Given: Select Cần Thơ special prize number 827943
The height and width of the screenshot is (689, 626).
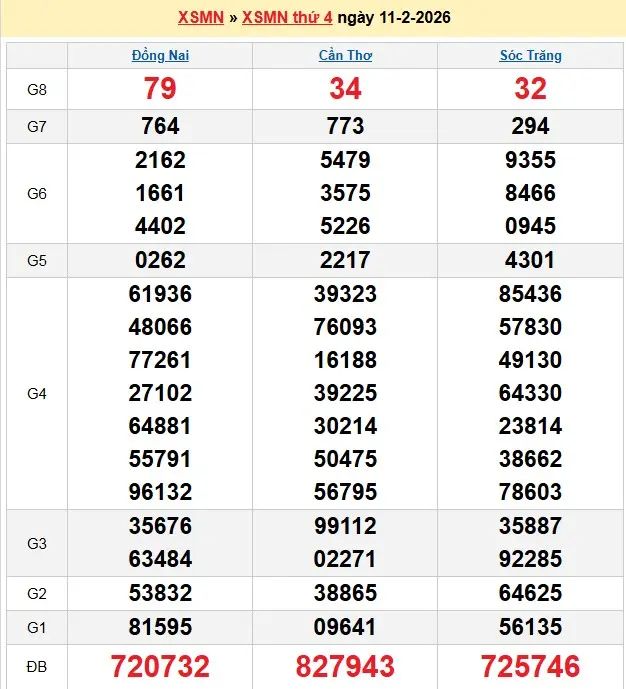Looking at the screenshot, I should point(345,666).
